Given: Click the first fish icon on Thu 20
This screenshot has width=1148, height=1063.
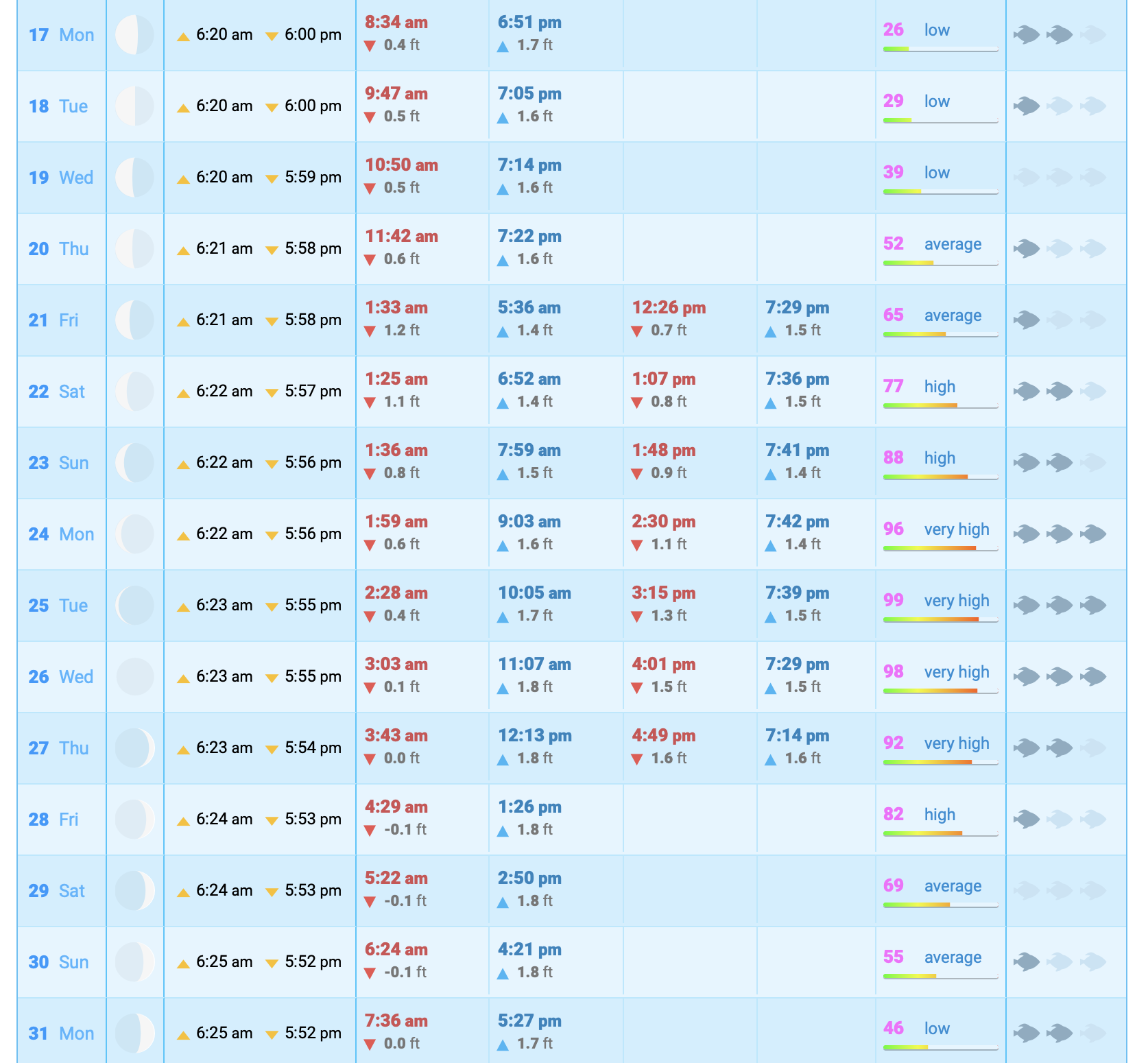Looking at the screenshot, I should 1027,249.
